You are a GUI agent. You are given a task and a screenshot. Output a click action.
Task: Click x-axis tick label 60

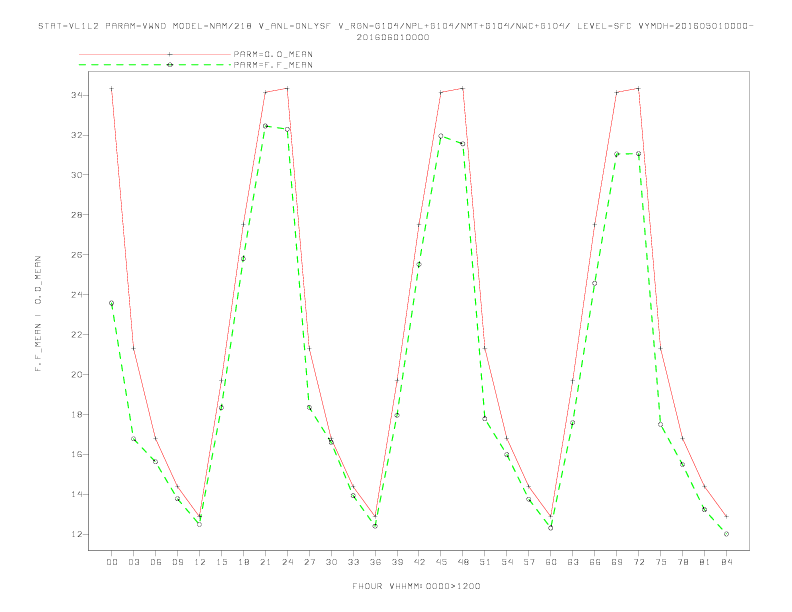point(551,562)
